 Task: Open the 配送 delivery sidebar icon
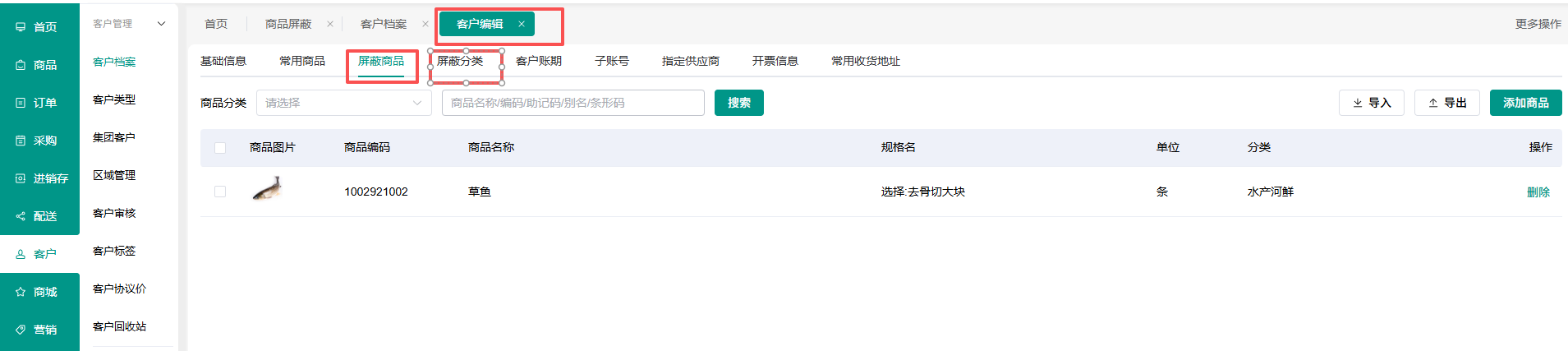click(21, 216)
